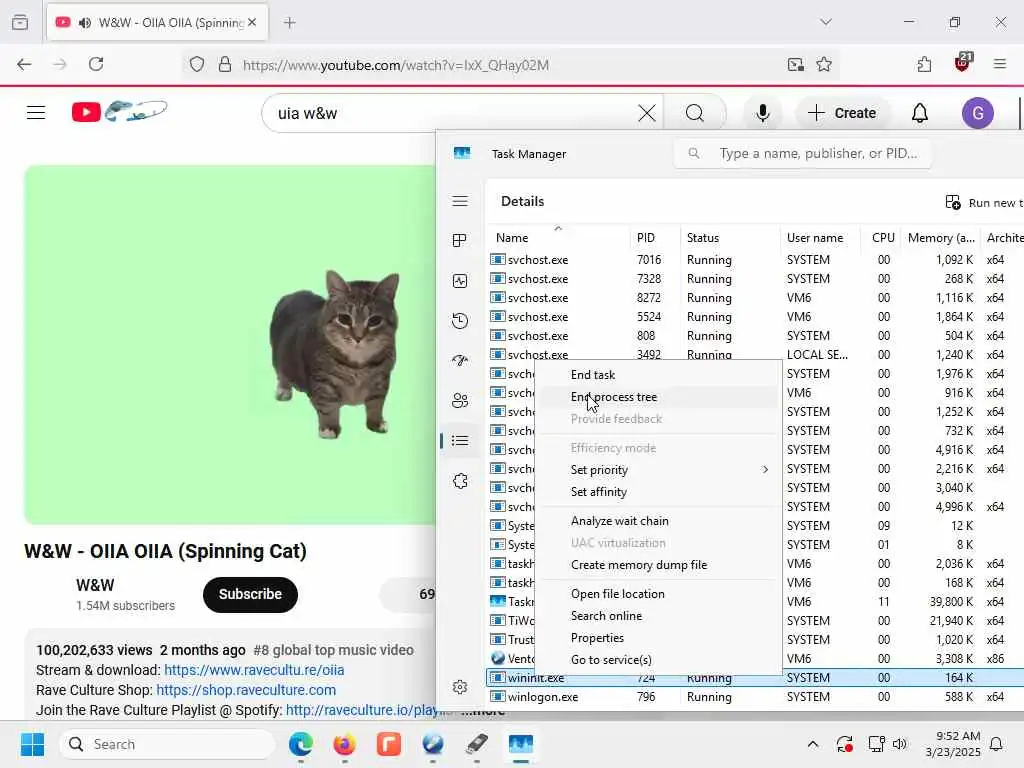1024x768 pixels.
Task: Reload the YouTube page
Action: click(96, 64)
